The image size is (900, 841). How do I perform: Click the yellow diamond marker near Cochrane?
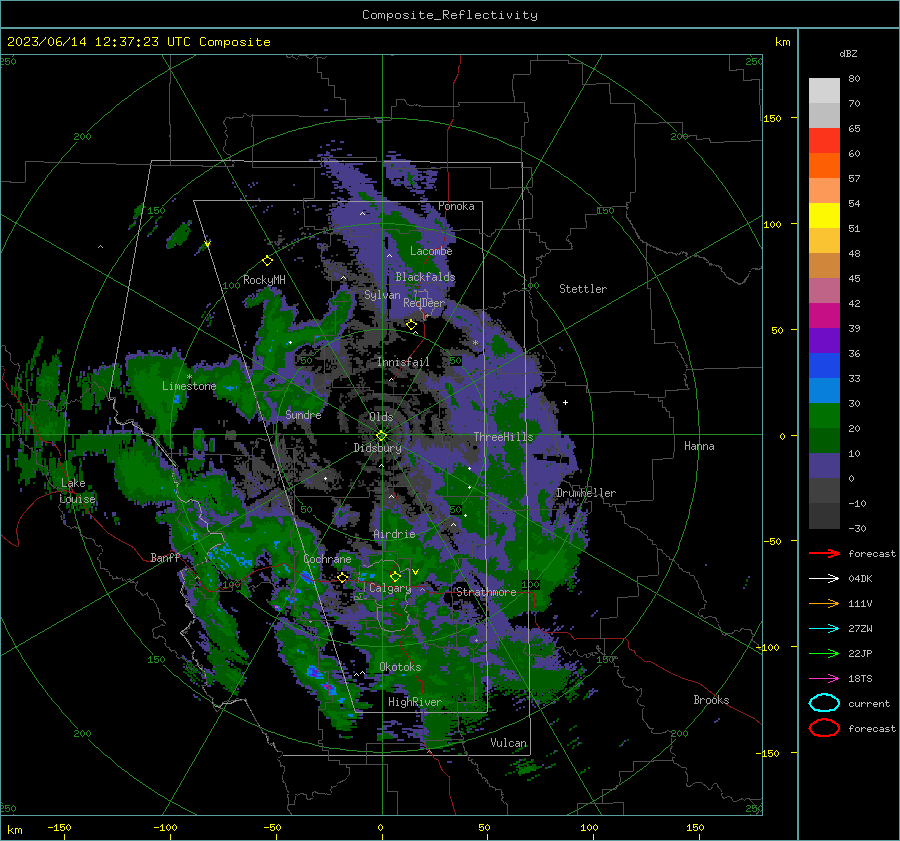click(343, 577)
